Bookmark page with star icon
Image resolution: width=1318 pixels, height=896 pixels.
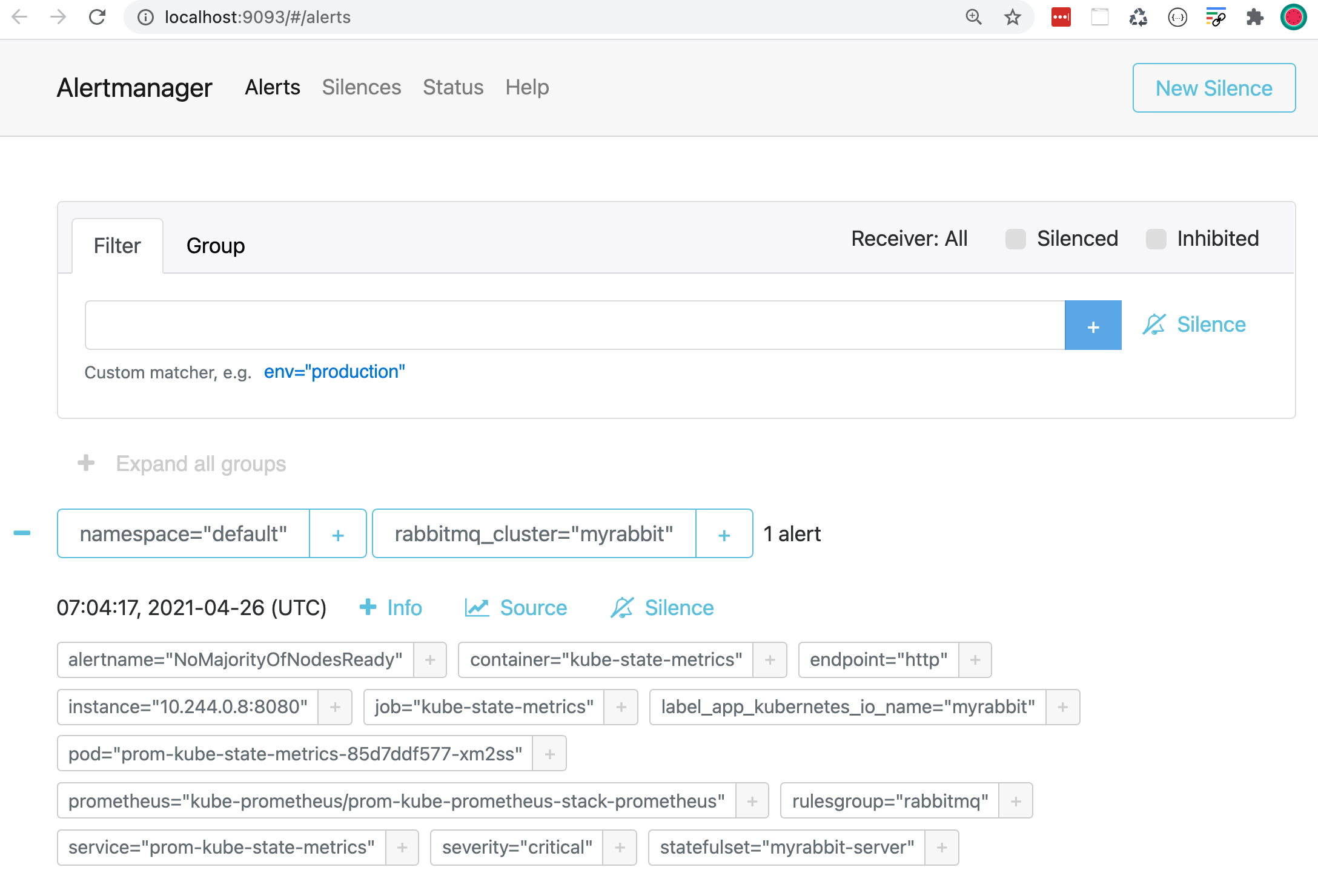click(x=1012, y=18)
